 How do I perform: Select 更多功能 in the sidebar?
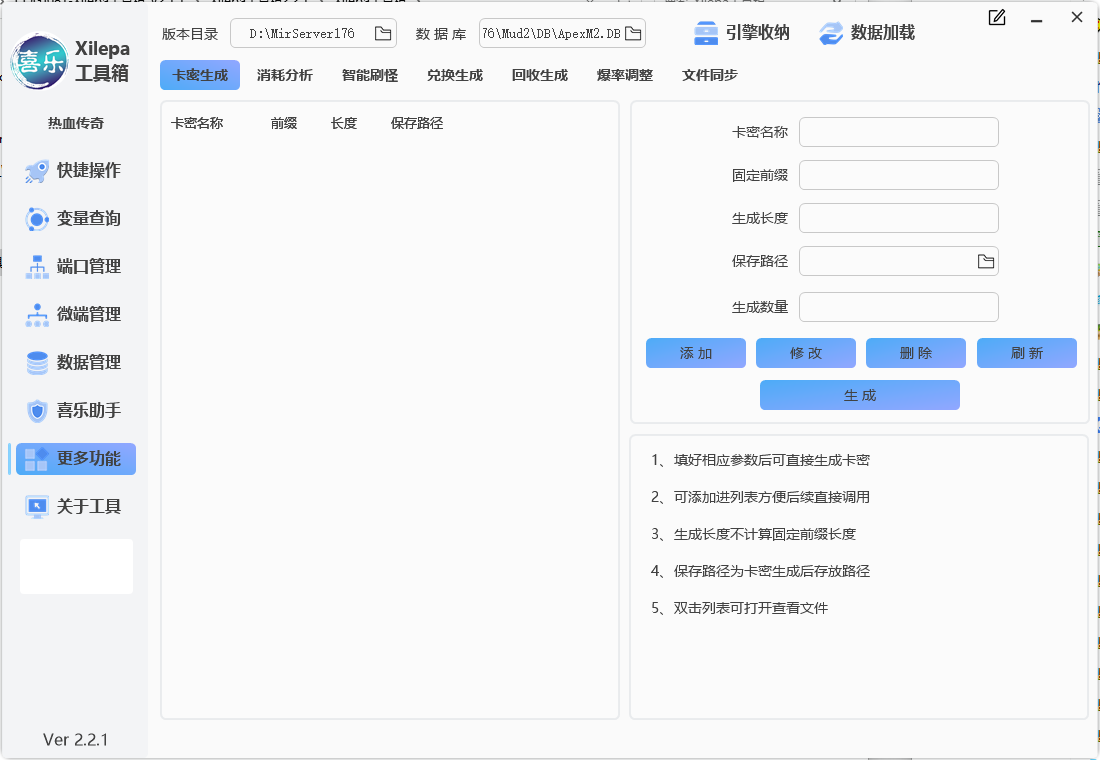[76, 459]
